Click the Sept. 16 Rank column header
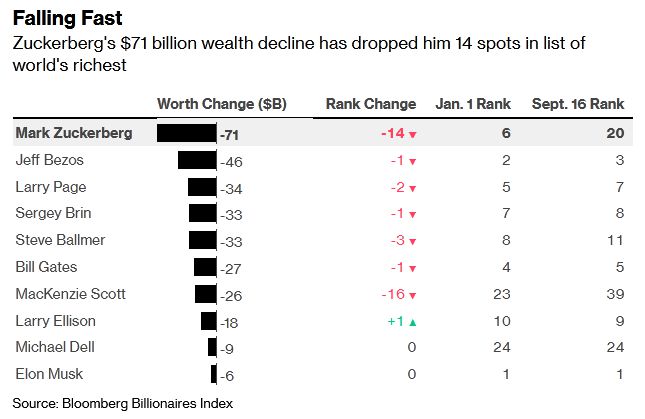The width and height of the screenshot is (645, 419). click(x=578, y=104)
